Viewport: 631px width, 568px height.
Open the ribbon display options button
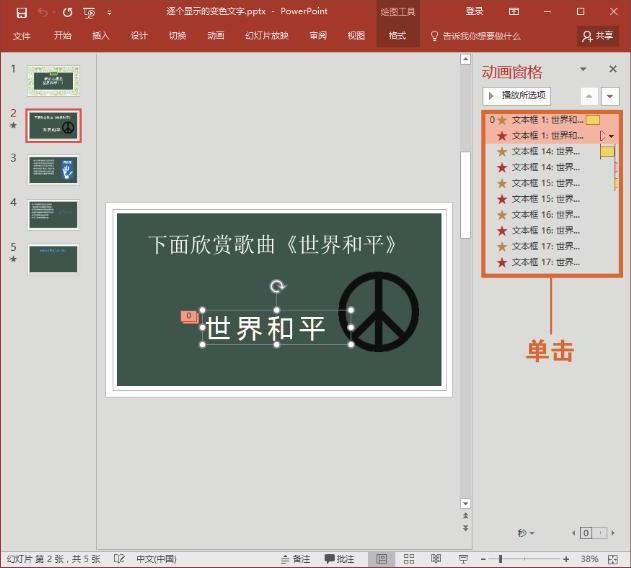(x=514, y=12)
